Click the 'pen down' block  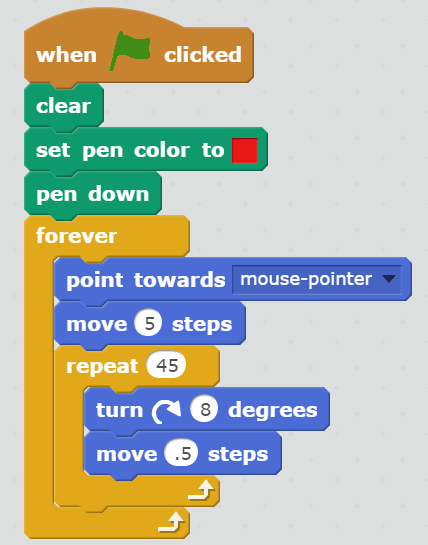coord(93,194)
